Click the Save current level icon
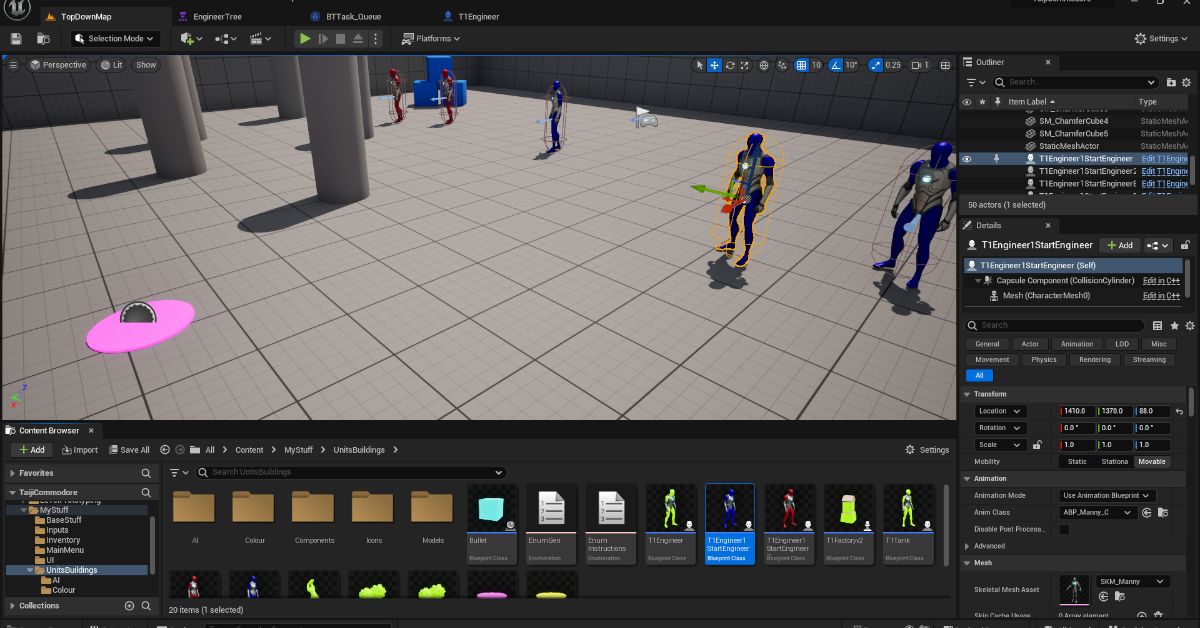This screenshot has width=1200, height=628. (16, 39)
